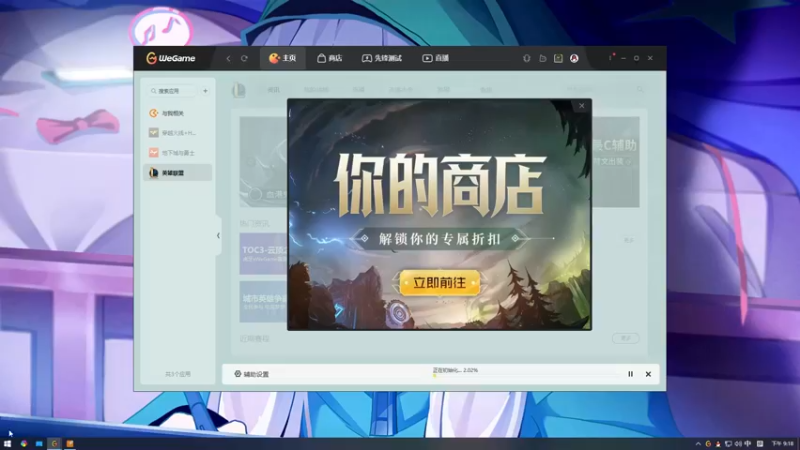This screenshot has width=800, height=450.
Task: Open File Explorer blue icon in taskbar
Action: (x=39, y=444)
